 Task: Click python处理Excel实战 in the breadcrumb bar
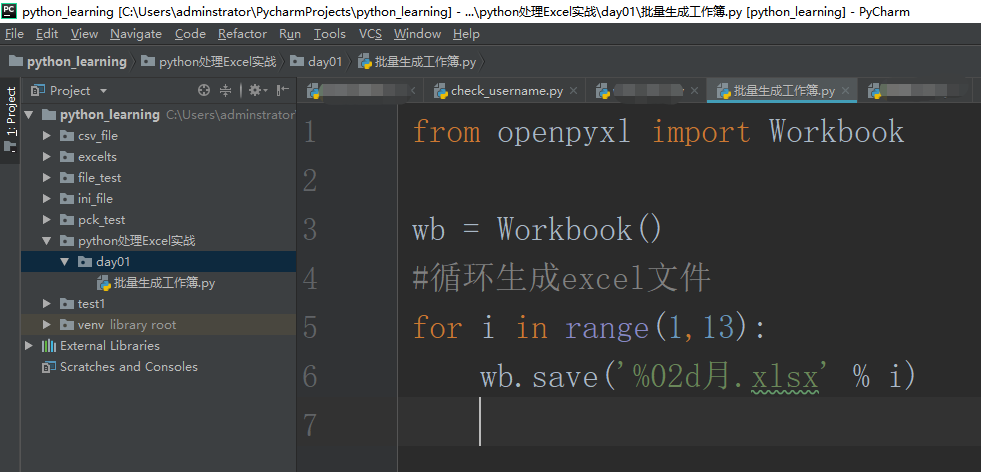(x=217, y=61)
